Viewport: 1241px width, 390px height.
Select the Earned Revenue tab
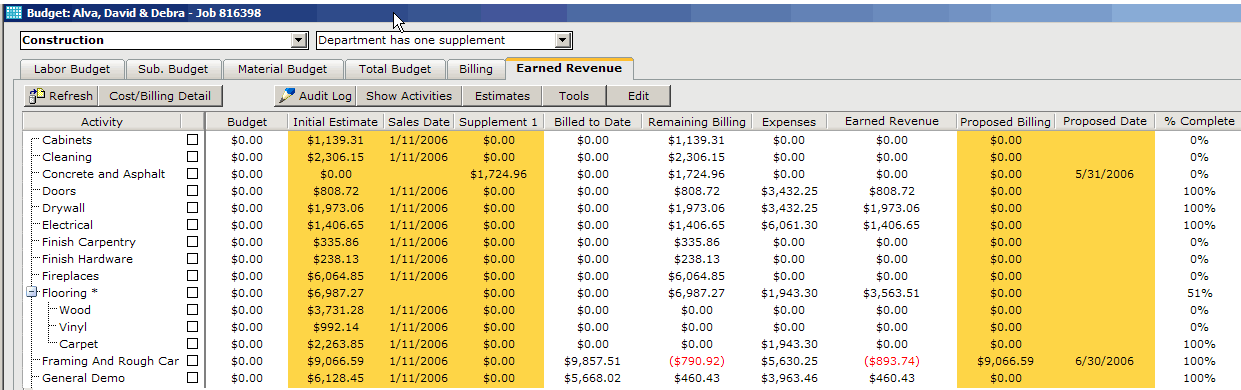coord(569,68)
